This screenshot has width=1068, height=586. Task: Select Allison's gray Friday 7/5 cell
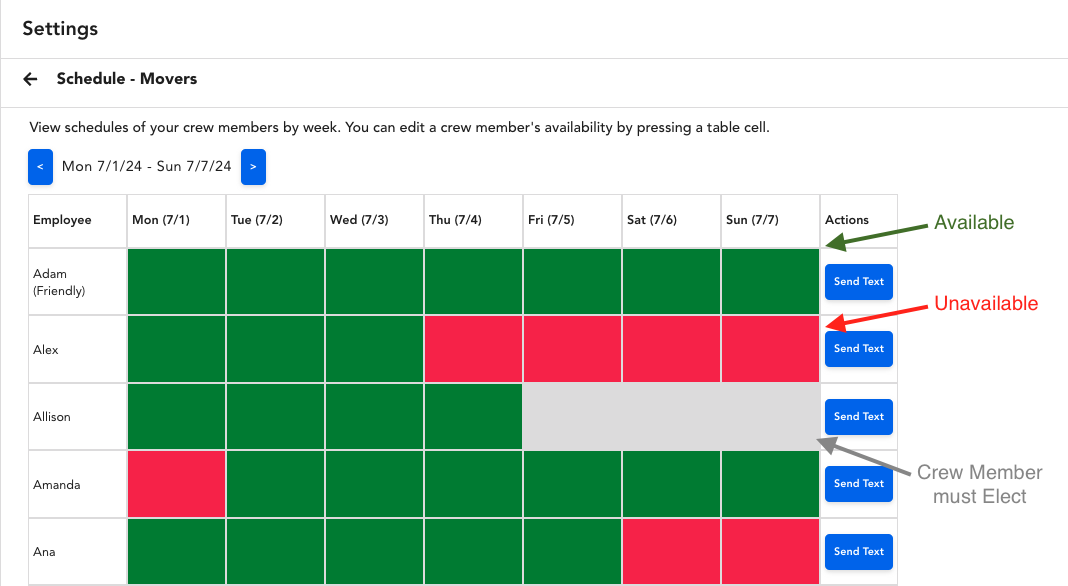coord(572,416)
